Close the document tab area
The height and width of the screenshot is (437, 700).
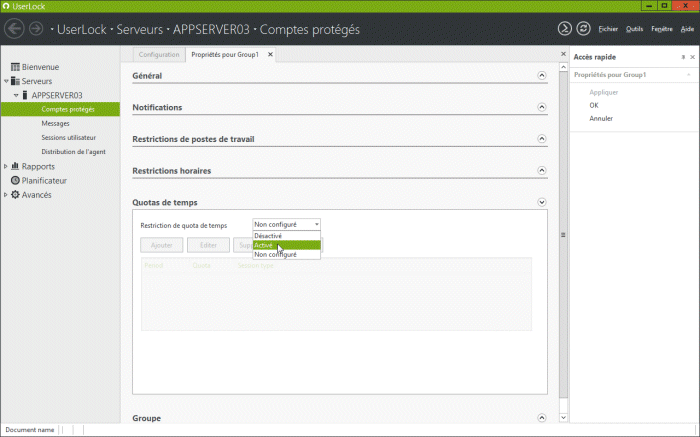pos(563,54)
